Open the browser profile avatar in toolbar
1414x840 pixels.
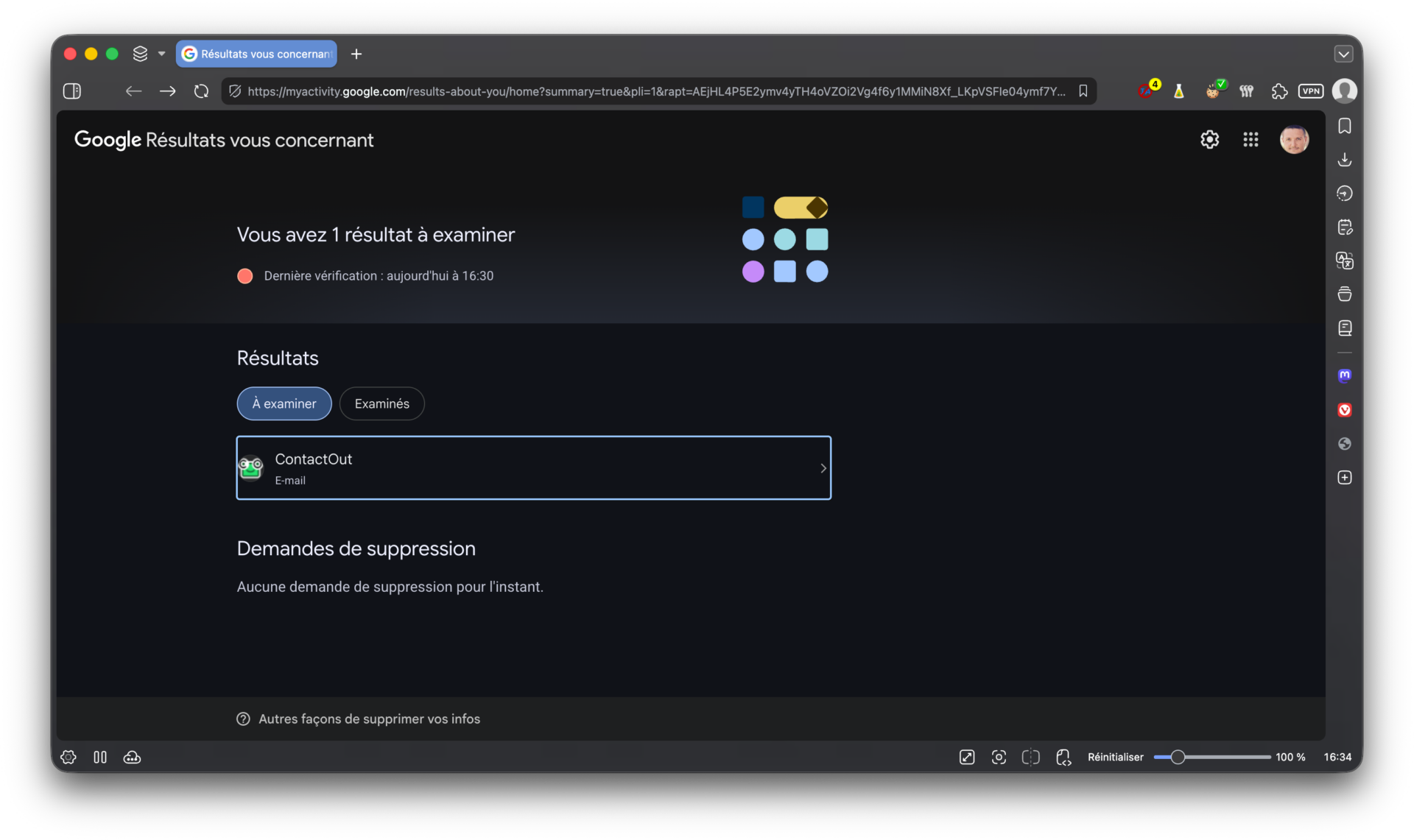(x=1344, y=91)
